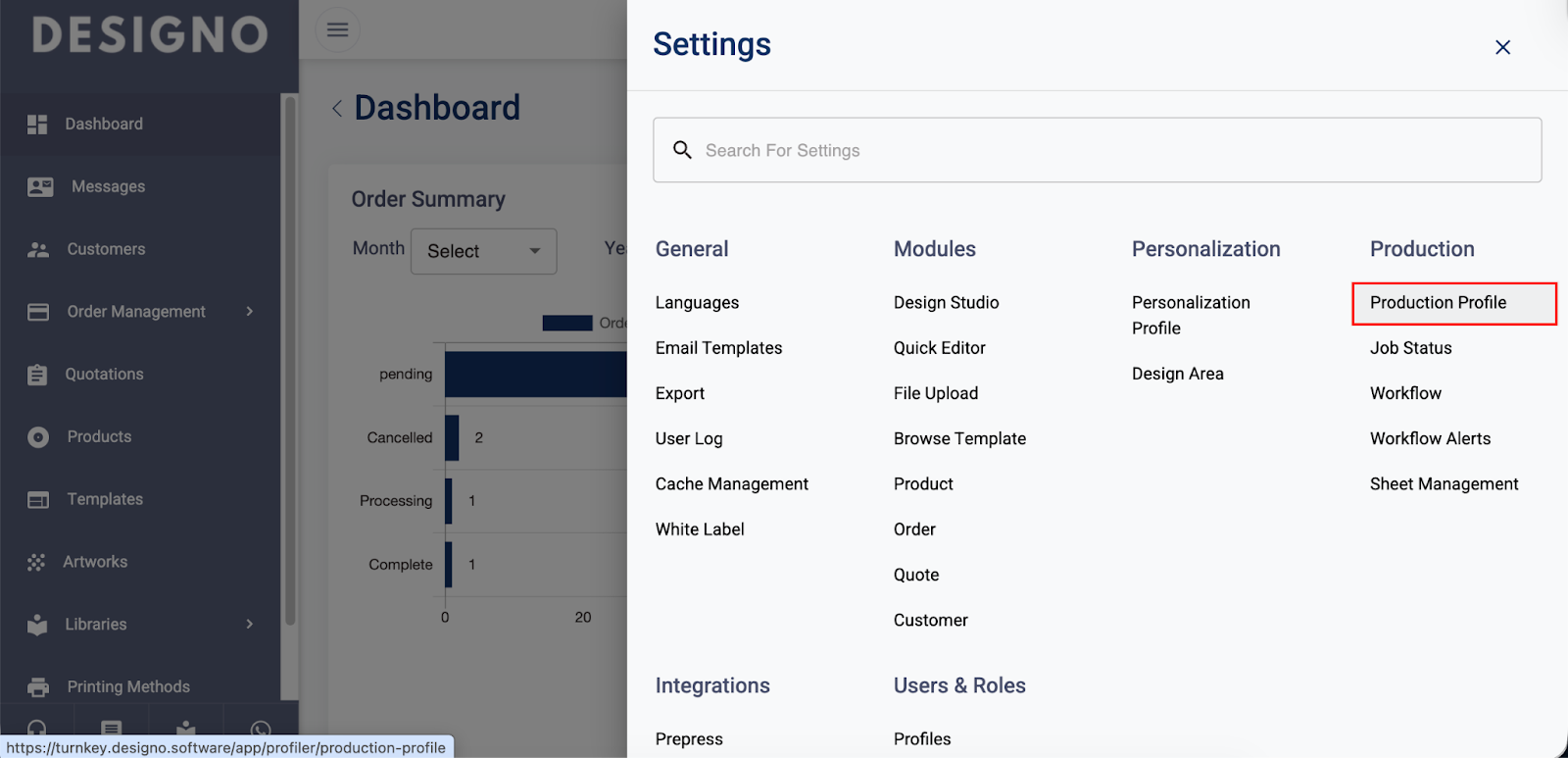Click the back arrow beside Dashboard
This screenshot has height=758, width=1568.
337,108
